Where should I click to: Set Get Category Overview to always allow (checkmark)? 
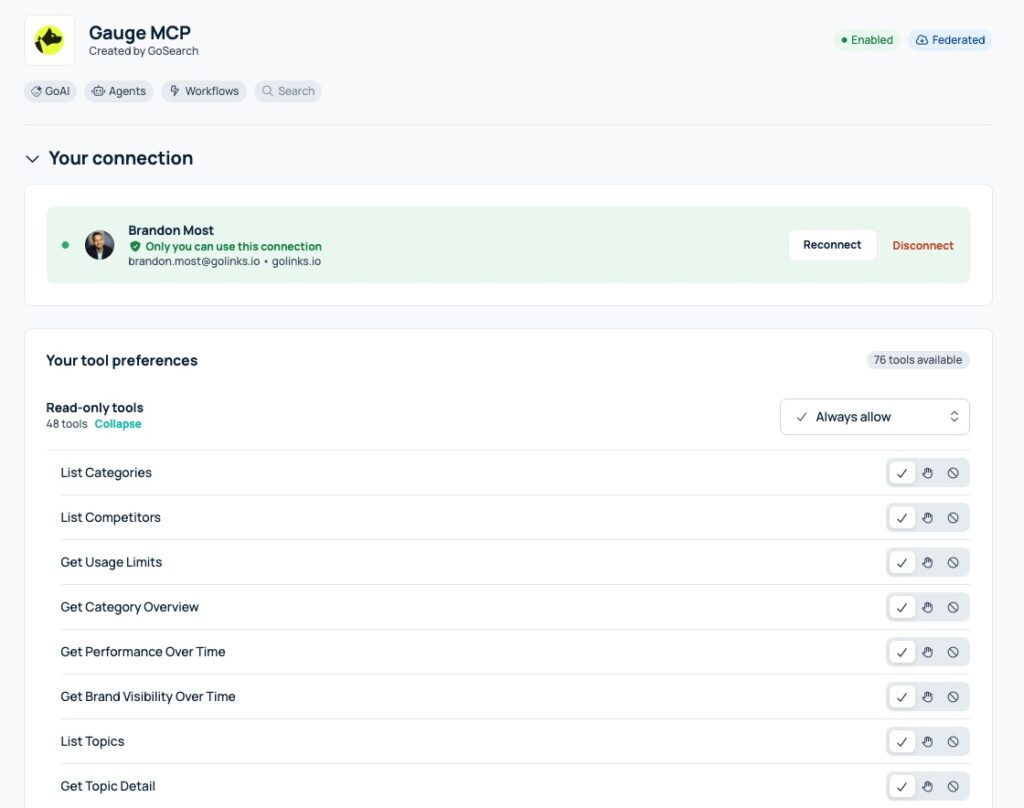coord(902,607)
